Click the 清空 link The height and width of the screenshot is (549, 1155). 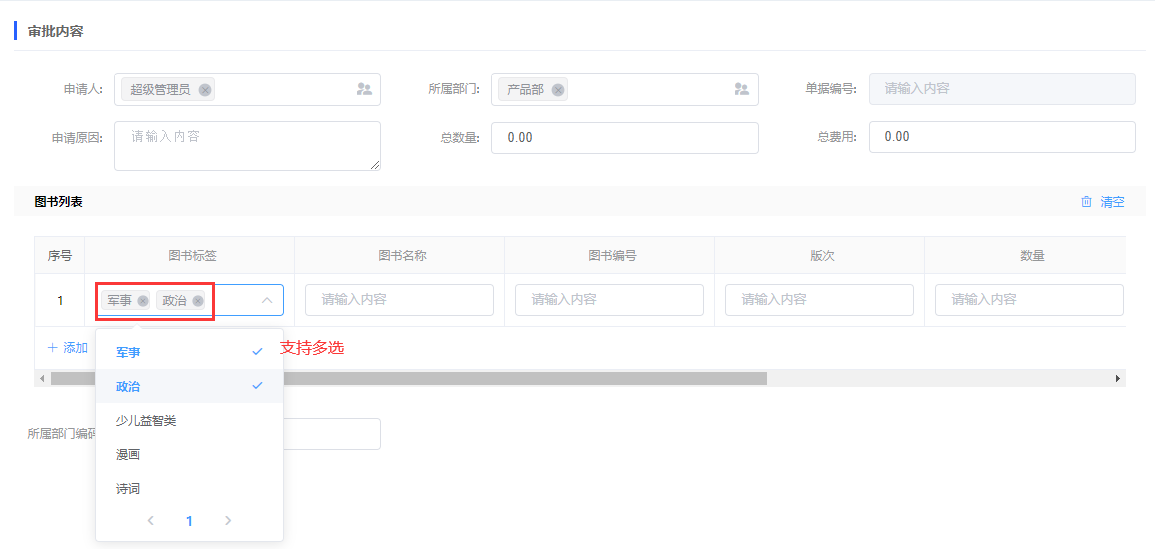[x=1112, y=202]
